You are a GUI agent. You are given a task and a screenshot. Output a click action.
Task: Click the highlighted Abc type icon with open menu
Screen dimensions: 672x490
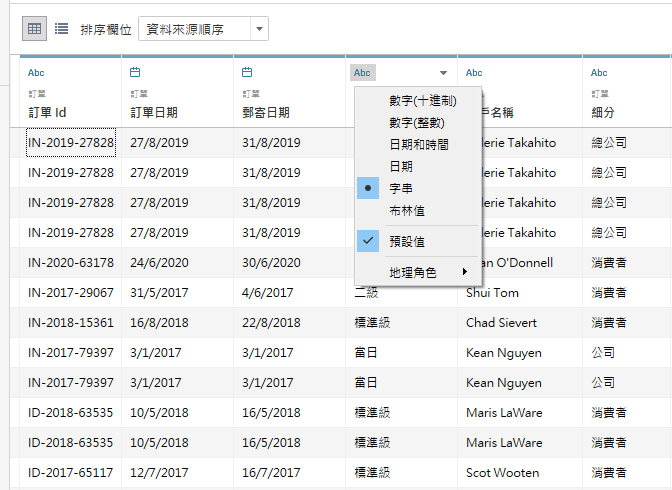(x=362, y=73)
